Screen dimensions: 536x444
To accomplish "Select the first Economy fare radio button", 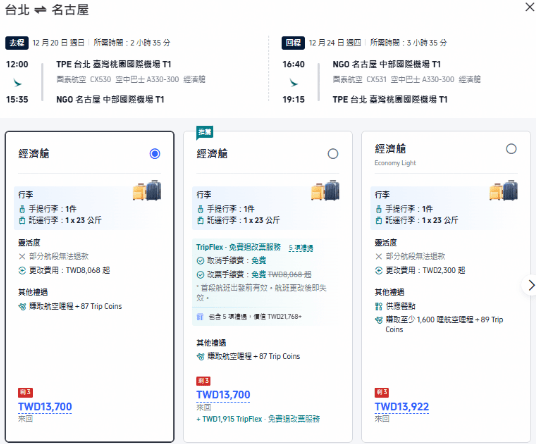I will (155, 154).
